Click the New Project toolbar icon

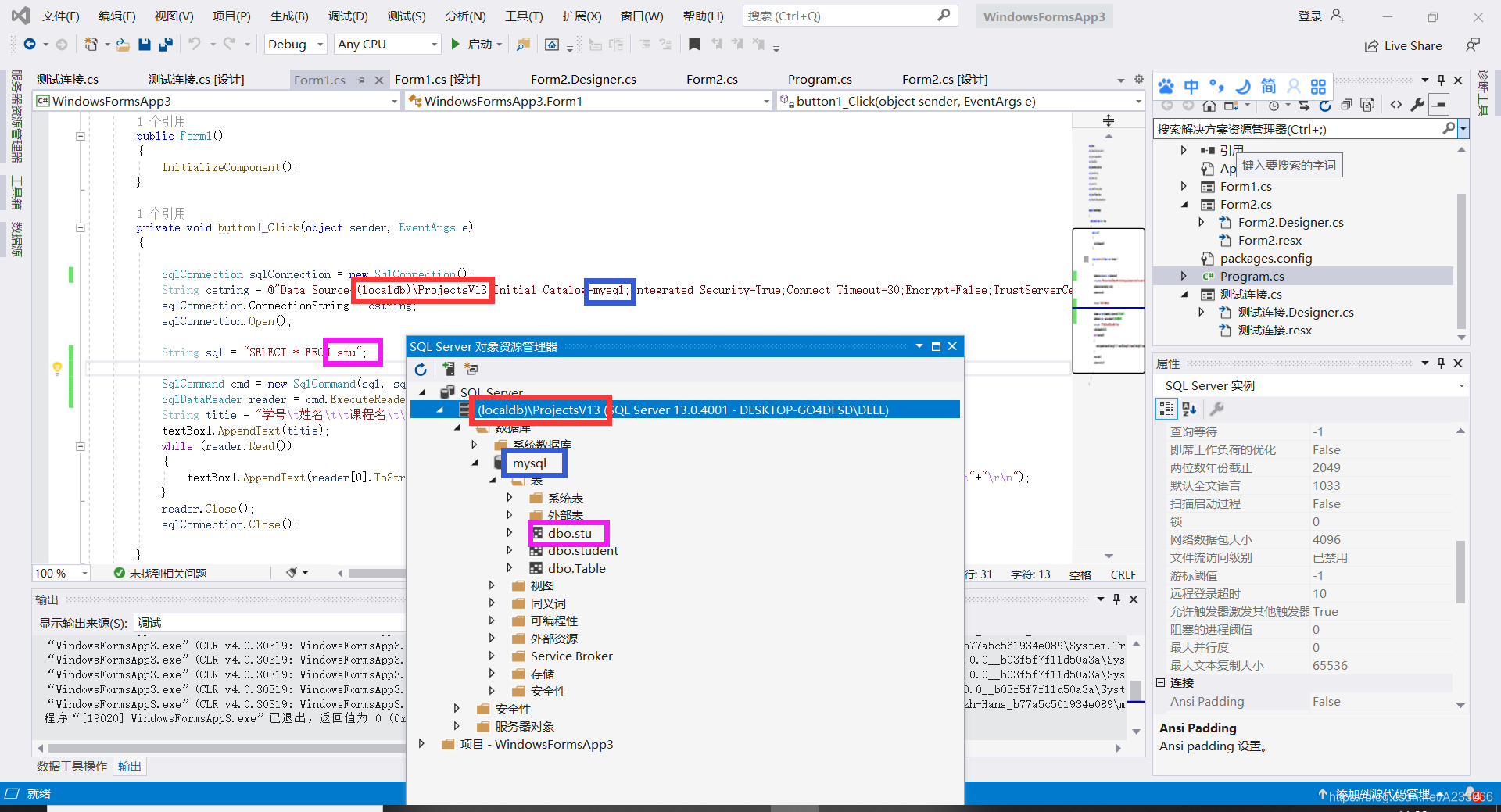click(91, 45)
